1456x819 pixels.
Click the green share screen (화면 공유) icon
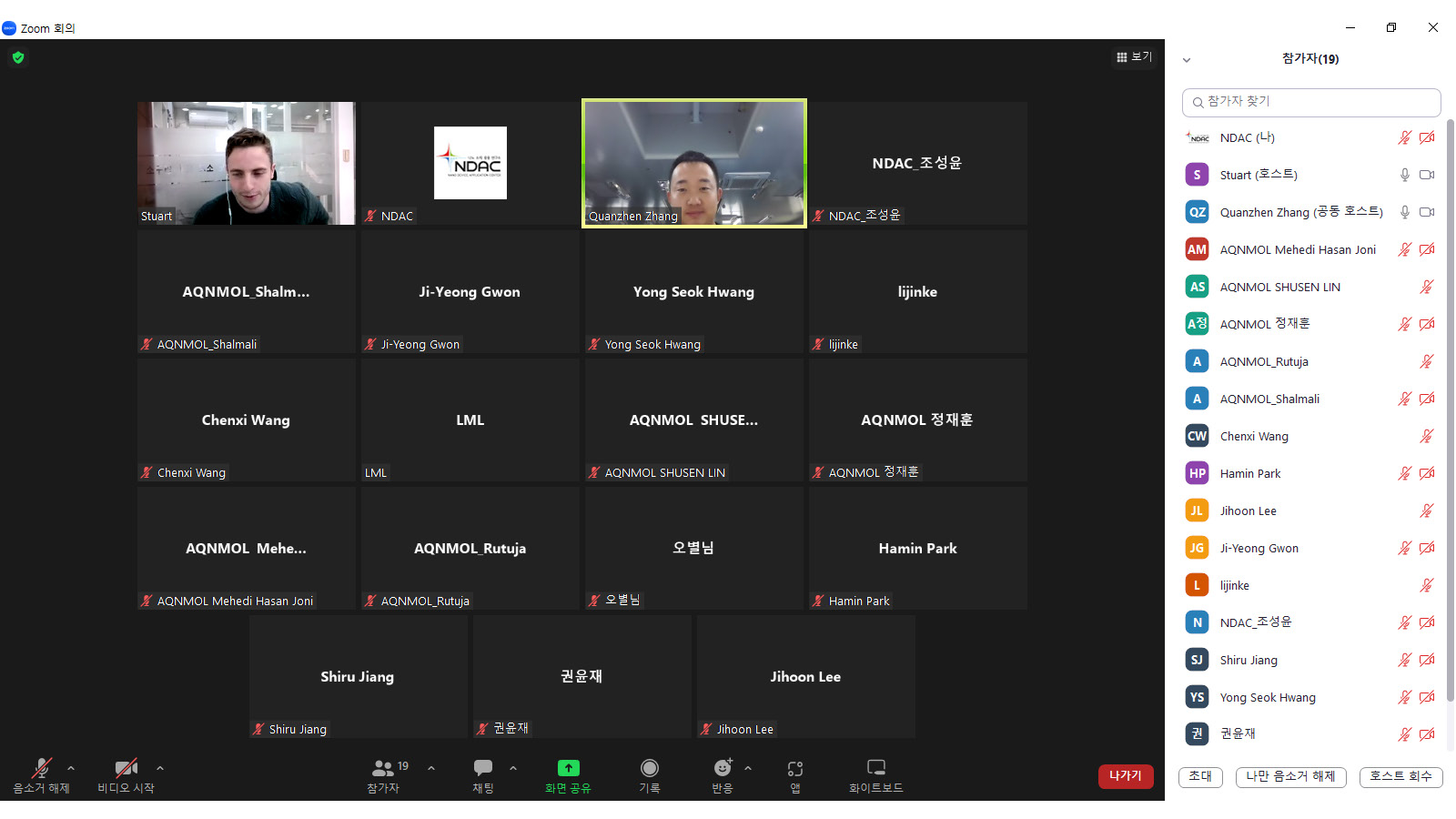568,768
